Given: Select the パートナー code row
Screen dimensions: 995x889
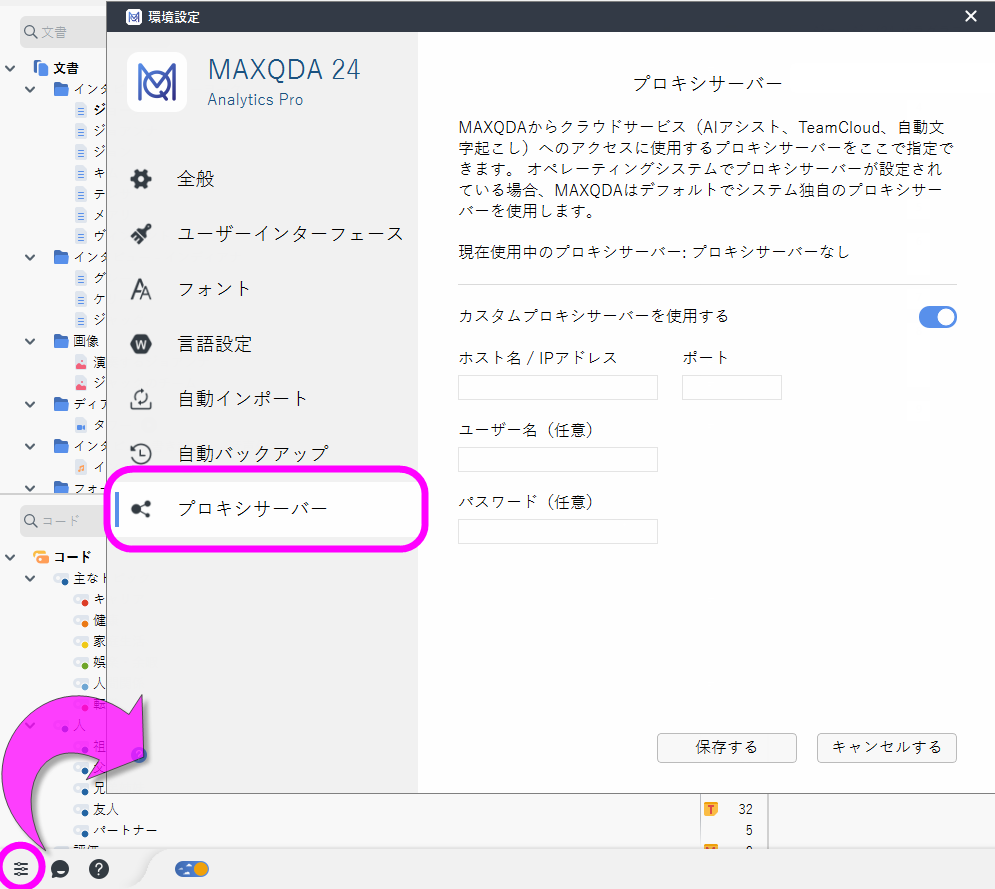Looking at the screenshot, I should (125, 831).
